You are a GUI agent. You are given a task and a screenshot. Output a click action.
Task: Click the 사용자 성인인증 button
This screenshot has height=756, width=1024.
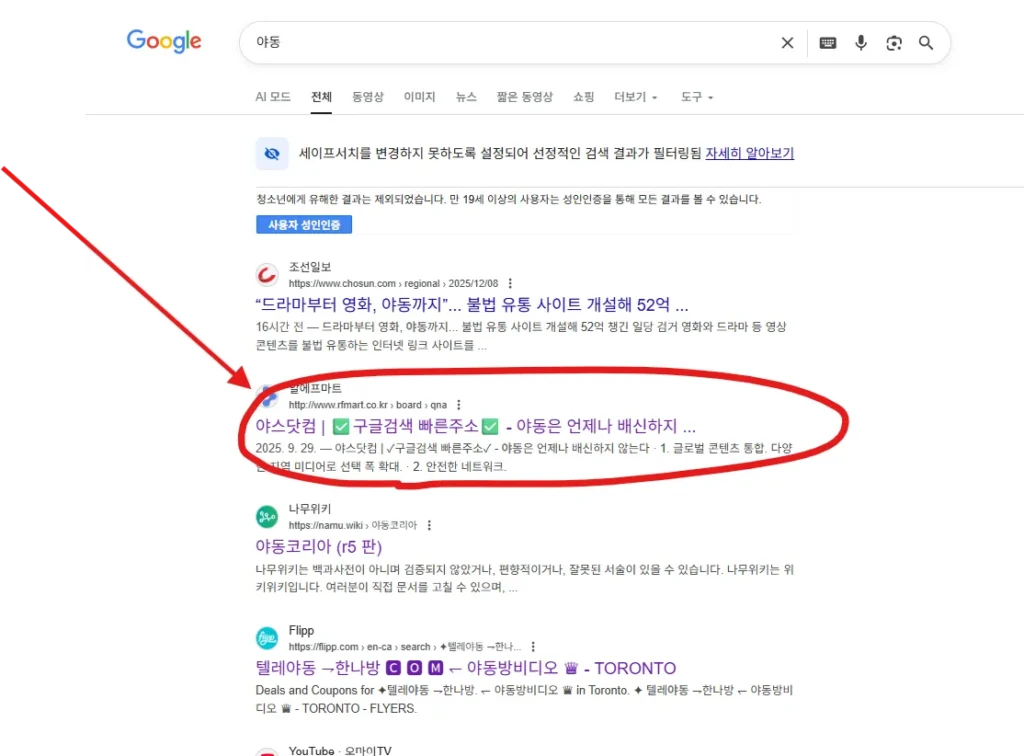click(304, 224)
